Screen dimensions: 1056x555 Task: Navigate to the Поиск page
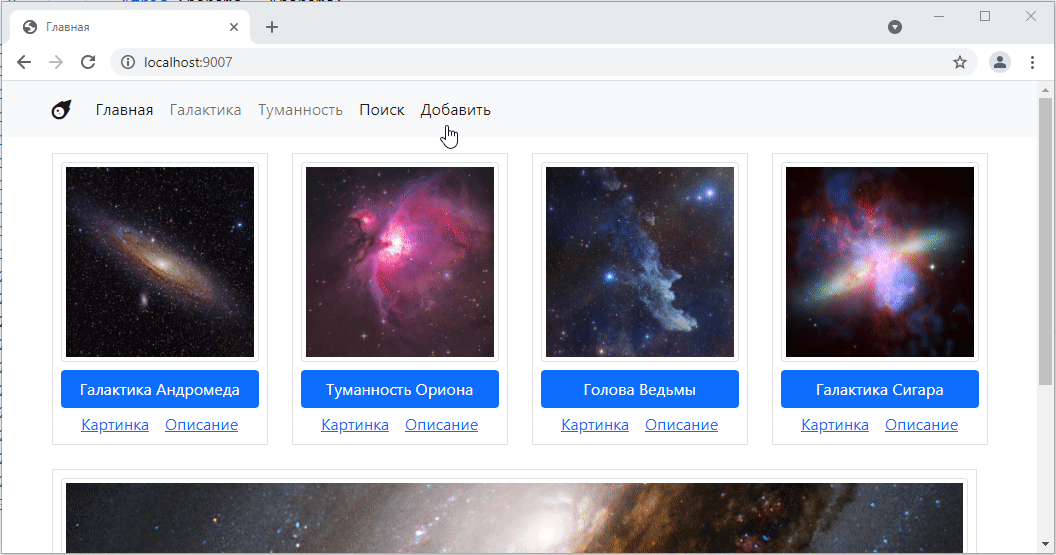[x=382, y=110]
